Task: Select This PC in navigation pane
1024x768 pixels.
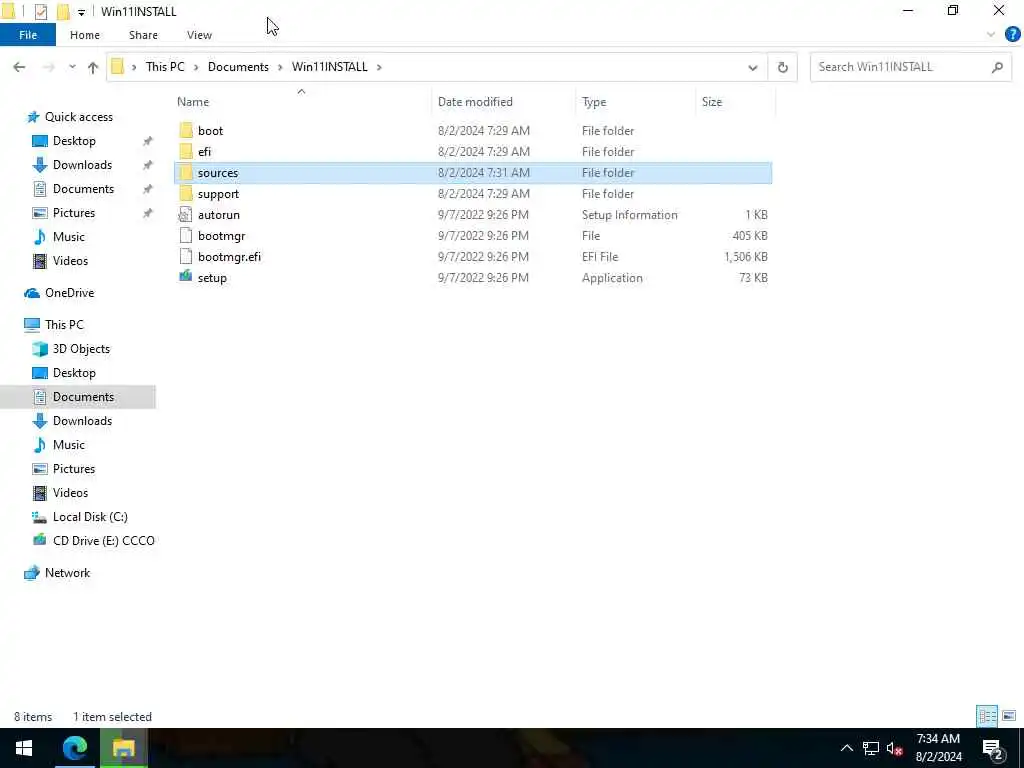Action: click(x=64, y=325)
